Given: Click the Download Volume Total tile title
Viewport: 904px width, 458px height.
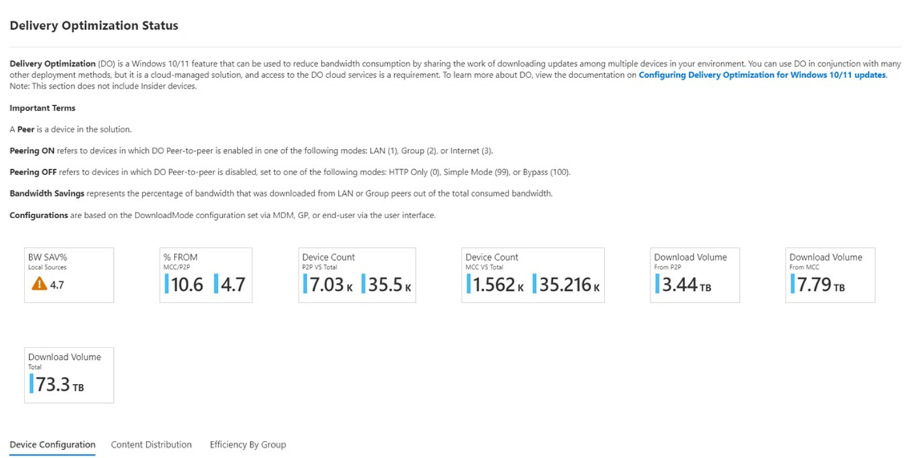Looking at the screenshot, I should pos(64,357).
